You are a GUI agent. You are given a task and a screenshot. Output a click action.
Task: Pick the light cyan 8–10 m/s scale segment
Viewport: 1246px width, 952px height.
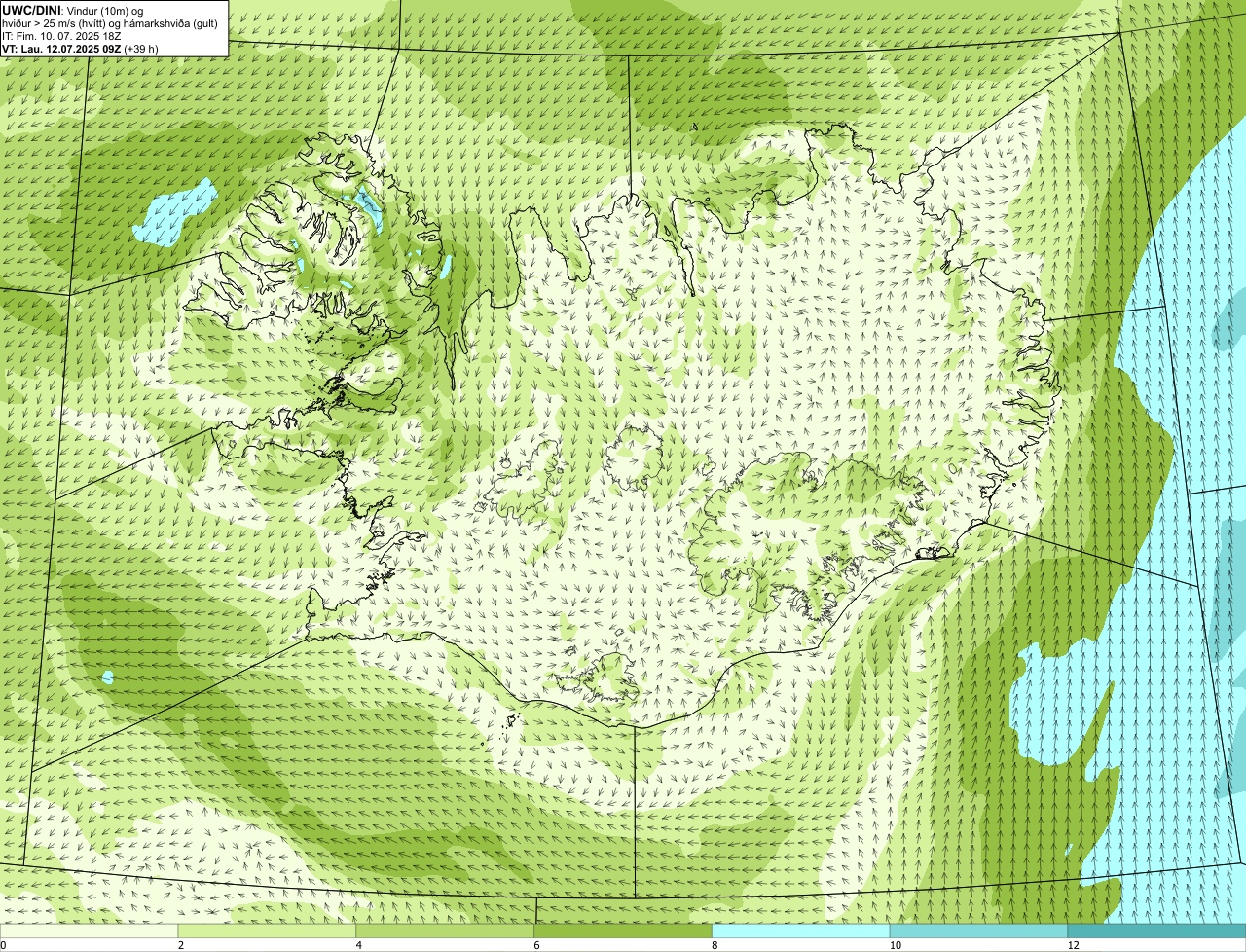(801, 932)
